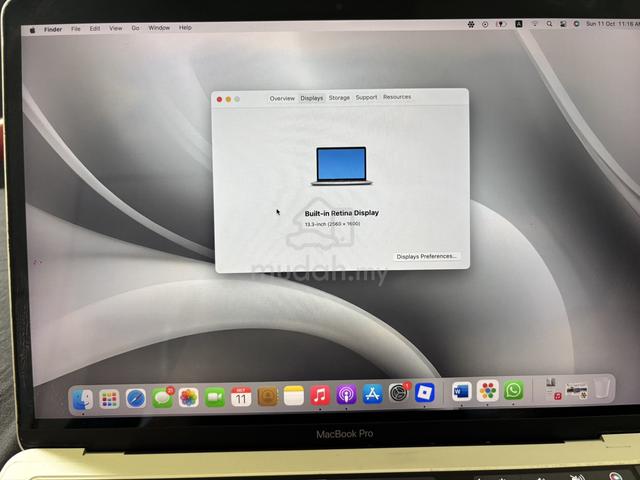Open the Trash in the Dock
The height and width of the screenshot is (480, 640).
tap(602, 388)
